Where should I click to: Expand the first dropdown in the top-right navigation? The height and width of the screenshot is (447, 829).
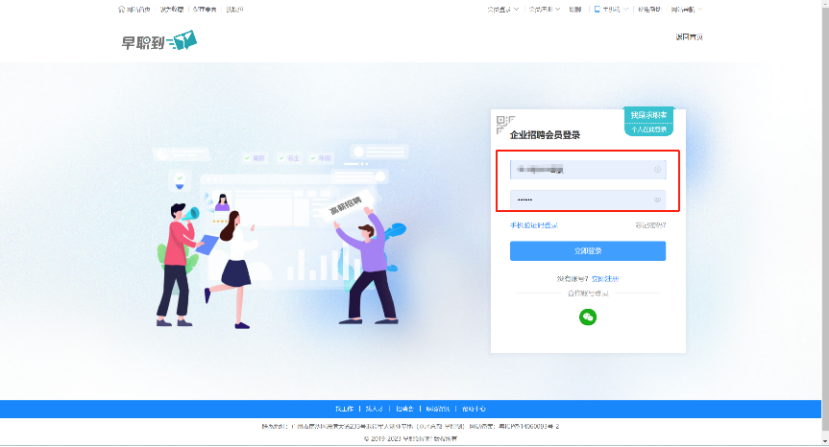[x=503, y=10]
